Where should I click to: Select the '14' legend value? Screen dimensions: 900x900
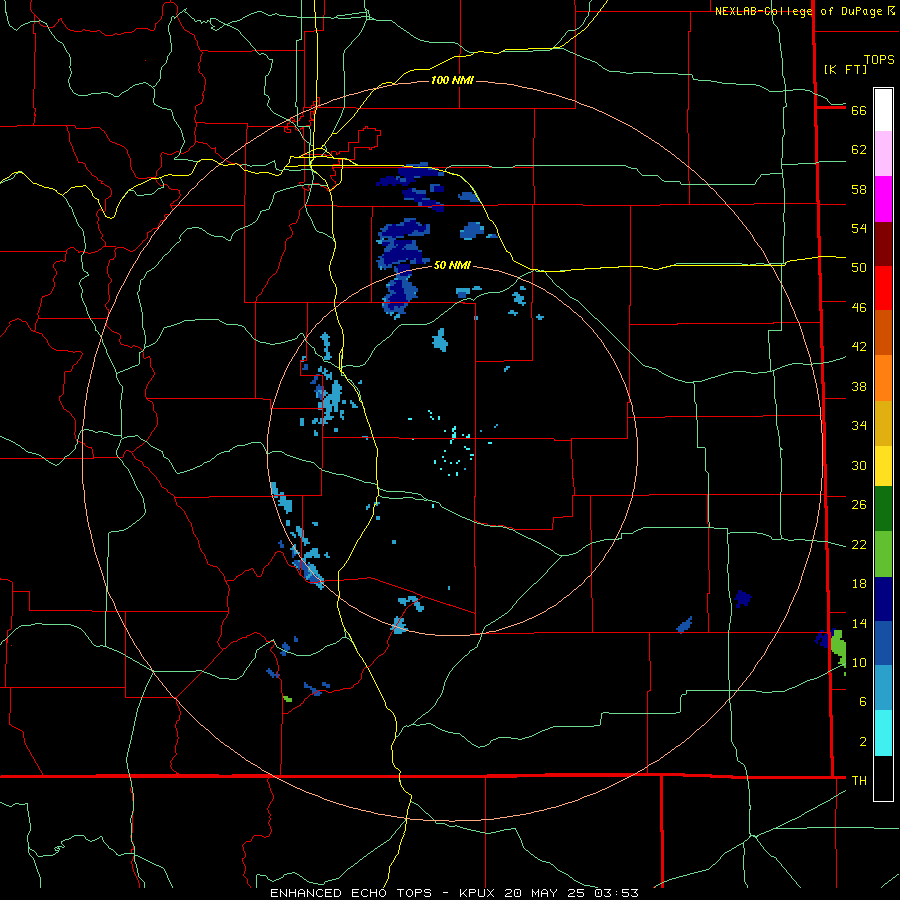click(859, 623)
